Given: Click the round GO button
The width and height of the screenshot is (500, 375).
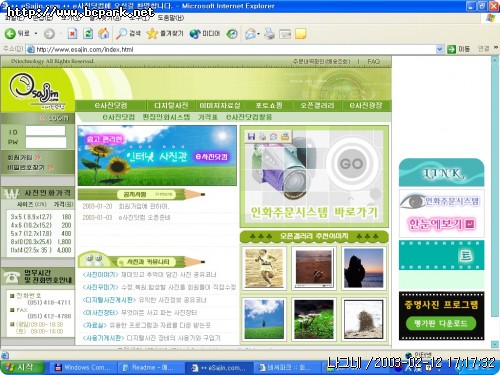Looking at the screenshot, I should (x=352, y=164).
